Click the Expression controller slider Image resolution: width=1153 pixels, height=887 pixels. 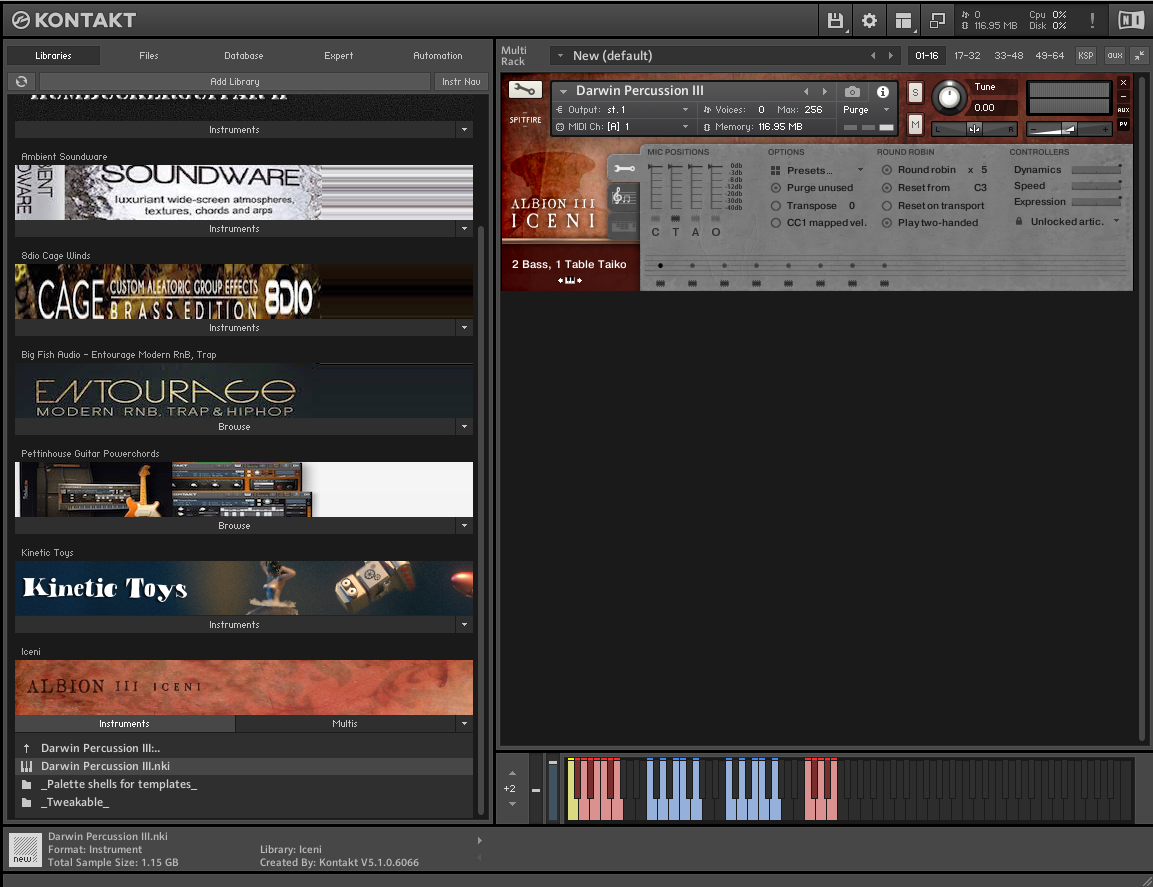click(1096, 202)
